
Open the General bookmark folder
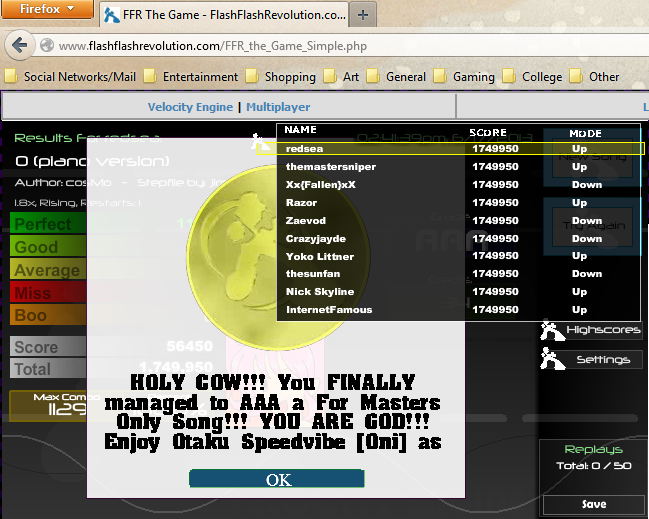(397, 77)
